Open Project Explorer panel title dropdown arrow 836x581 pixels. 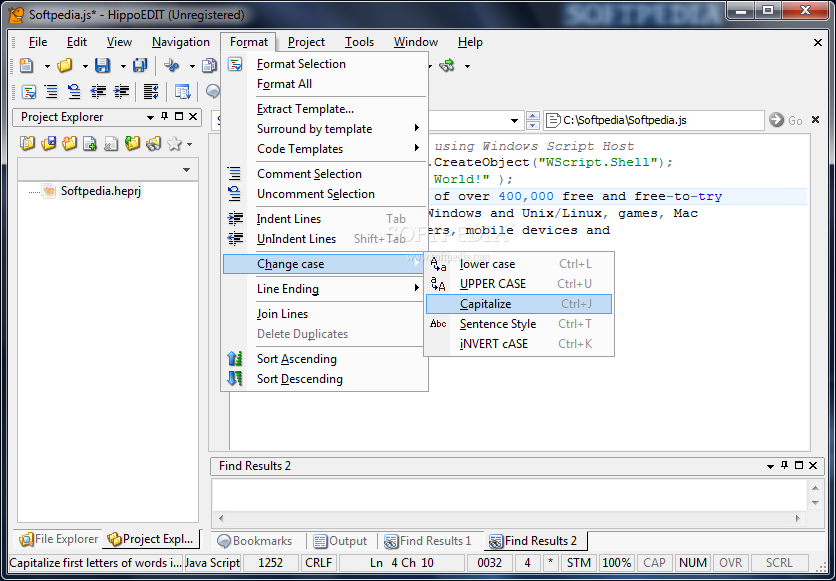point(150,117)
